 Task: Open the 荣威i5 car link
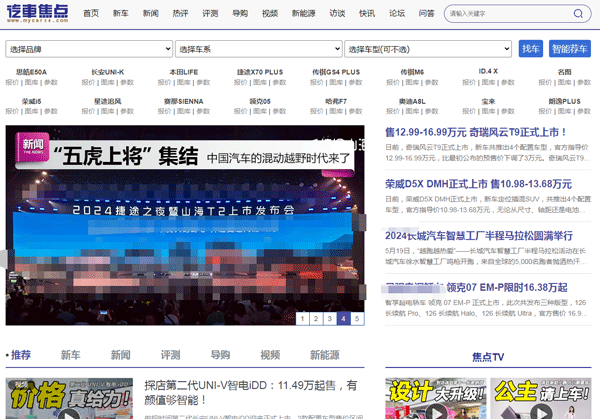(x=31, y=101)
